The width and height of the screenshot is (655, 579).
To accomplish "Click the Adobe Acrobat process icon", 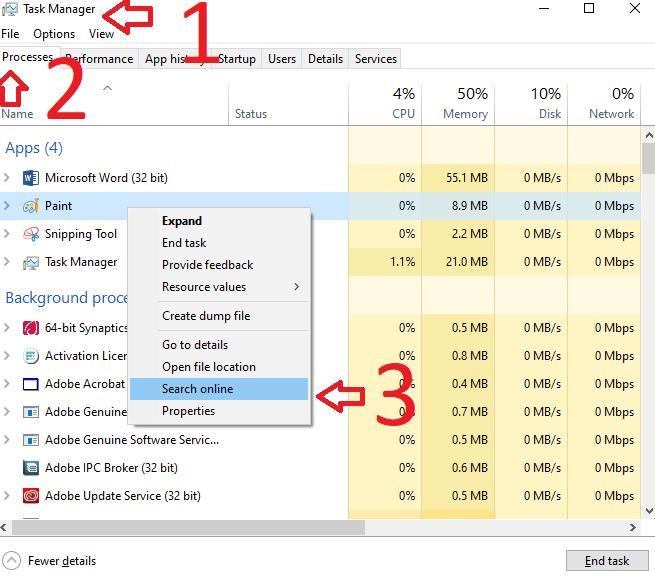I will pyautogui.click(x=30, y=384).
